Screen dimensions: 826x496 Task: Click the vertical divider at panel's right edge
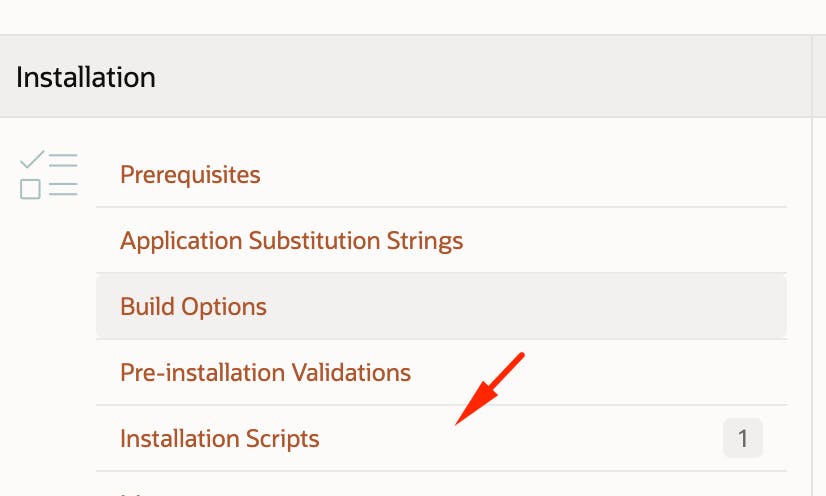(812, 265)
